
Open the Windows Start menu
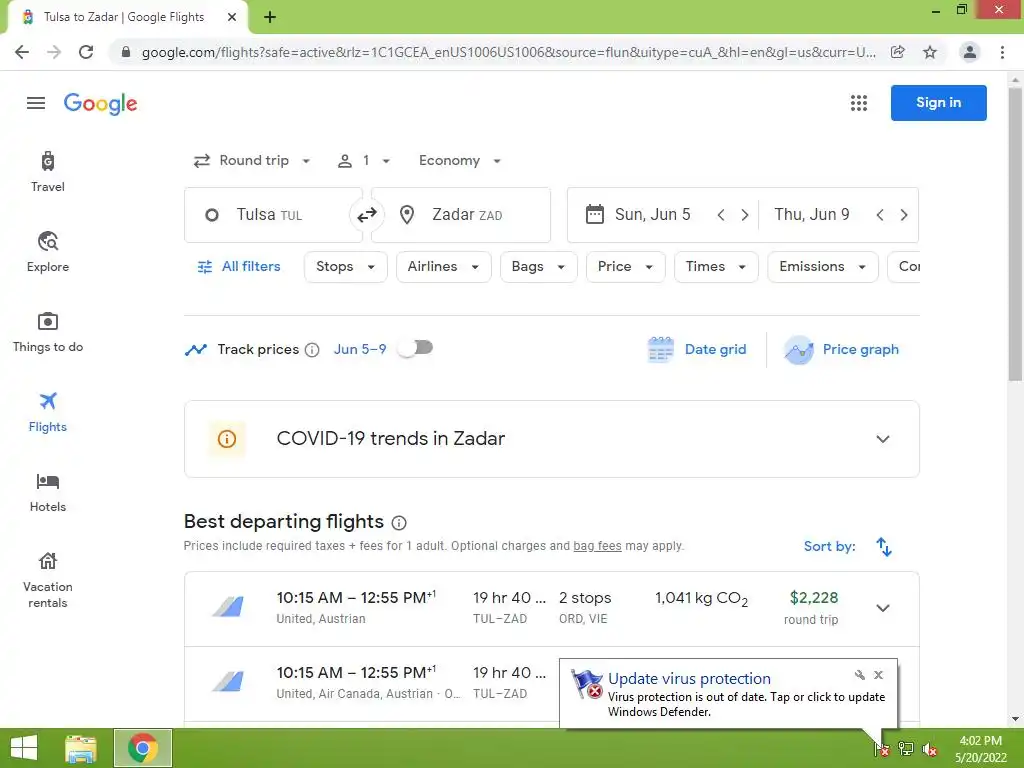point(24,748)
